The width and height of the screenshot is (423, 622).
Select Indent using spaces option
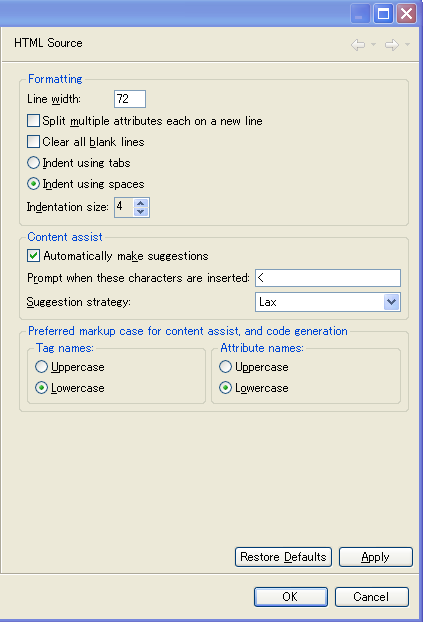click(x=33, y=184)
